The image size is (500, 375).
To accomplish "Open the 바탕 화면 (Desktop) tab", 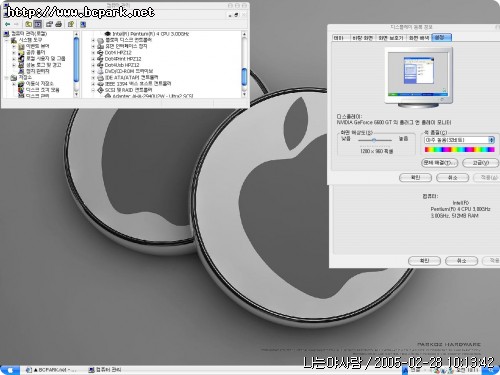I will (363, 38).
